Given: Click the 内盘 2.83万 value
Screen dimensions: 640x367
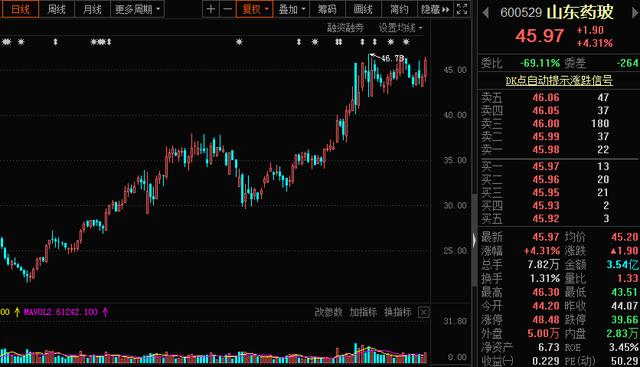Looking at the screenshot, I should (622, 334).
